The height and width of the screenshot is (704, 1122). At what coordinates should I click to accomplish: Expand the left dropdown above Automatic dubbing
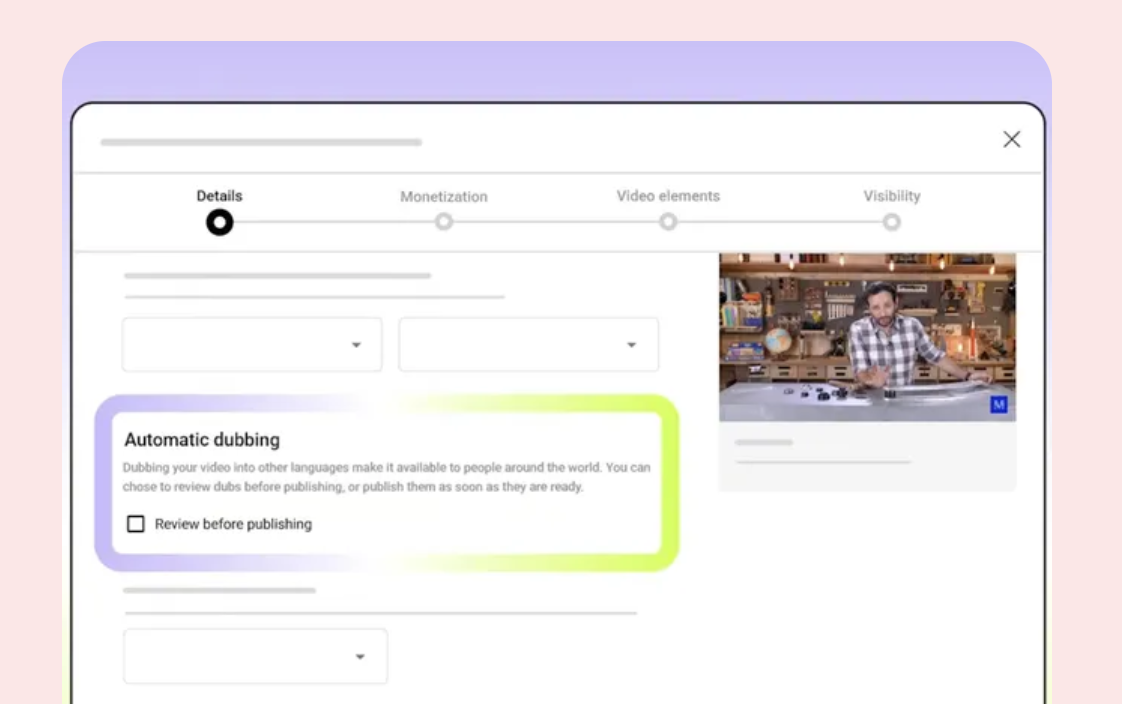[252, 345]
